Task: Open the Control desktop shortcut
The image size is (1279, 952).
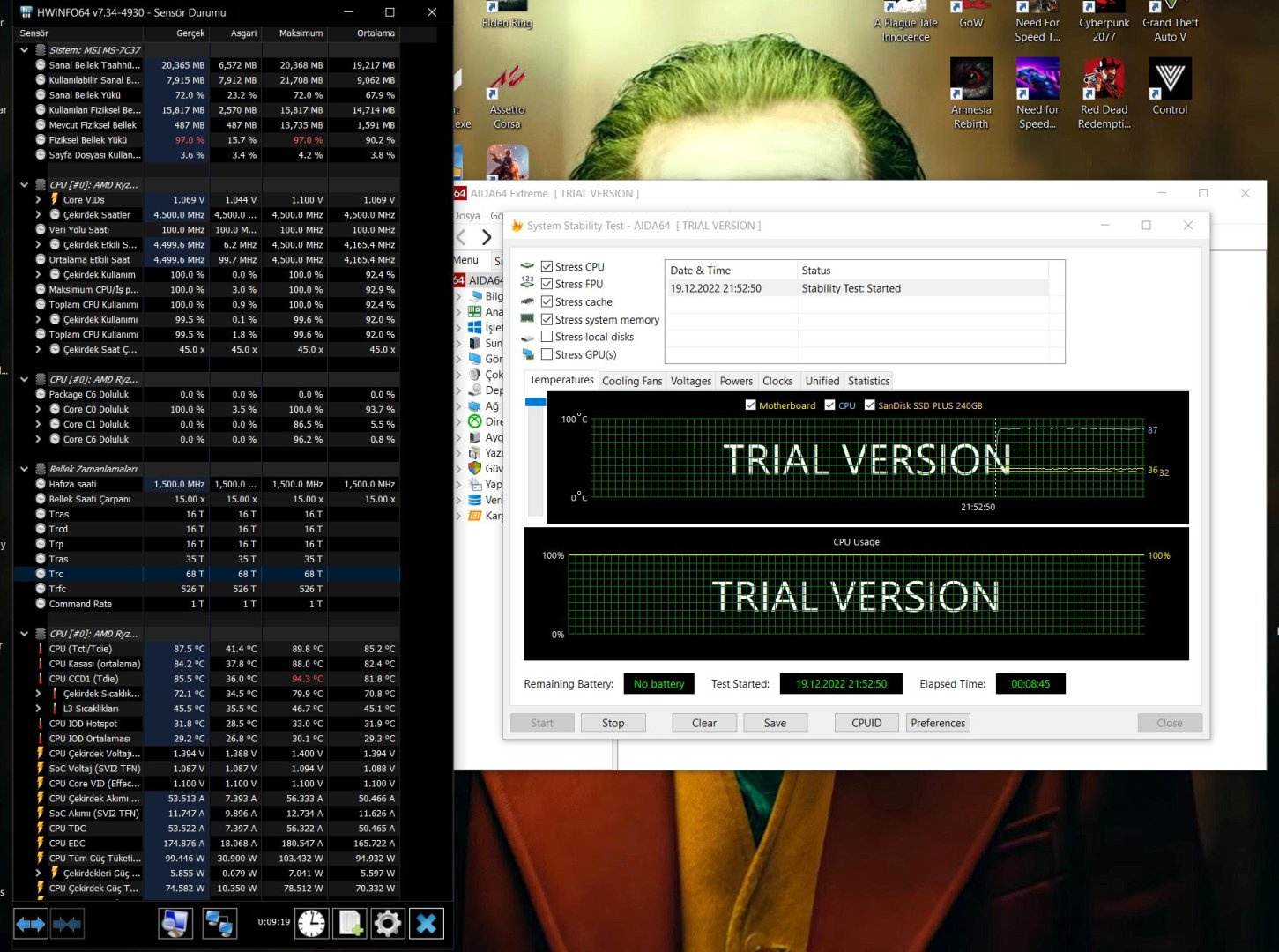Action: coord(1171,87)
